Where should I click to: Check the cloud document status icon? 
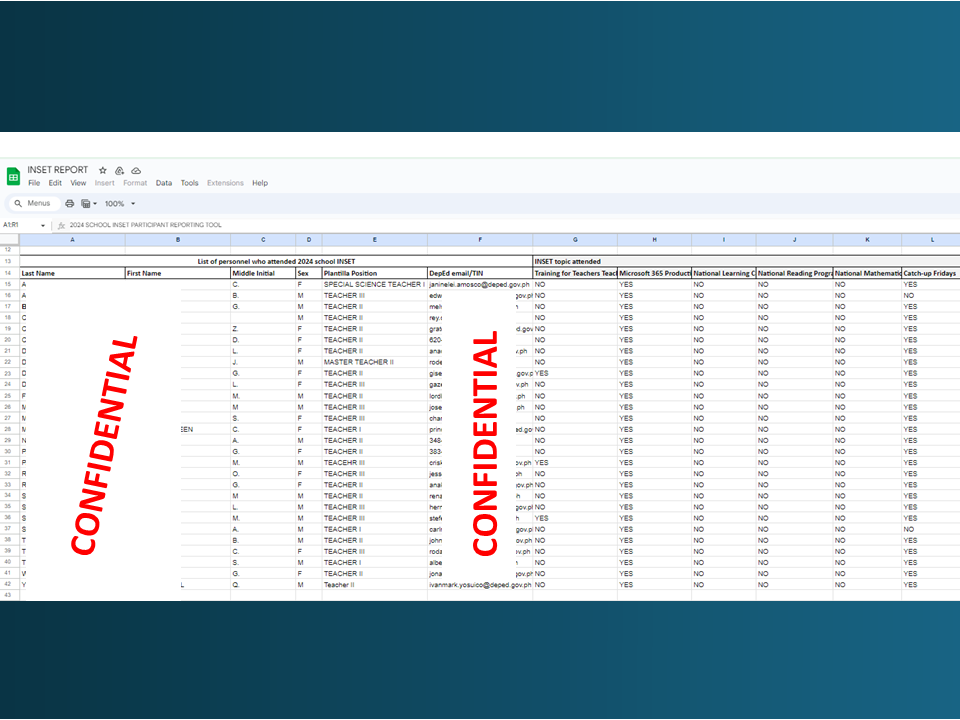click(x=136, y=170)
